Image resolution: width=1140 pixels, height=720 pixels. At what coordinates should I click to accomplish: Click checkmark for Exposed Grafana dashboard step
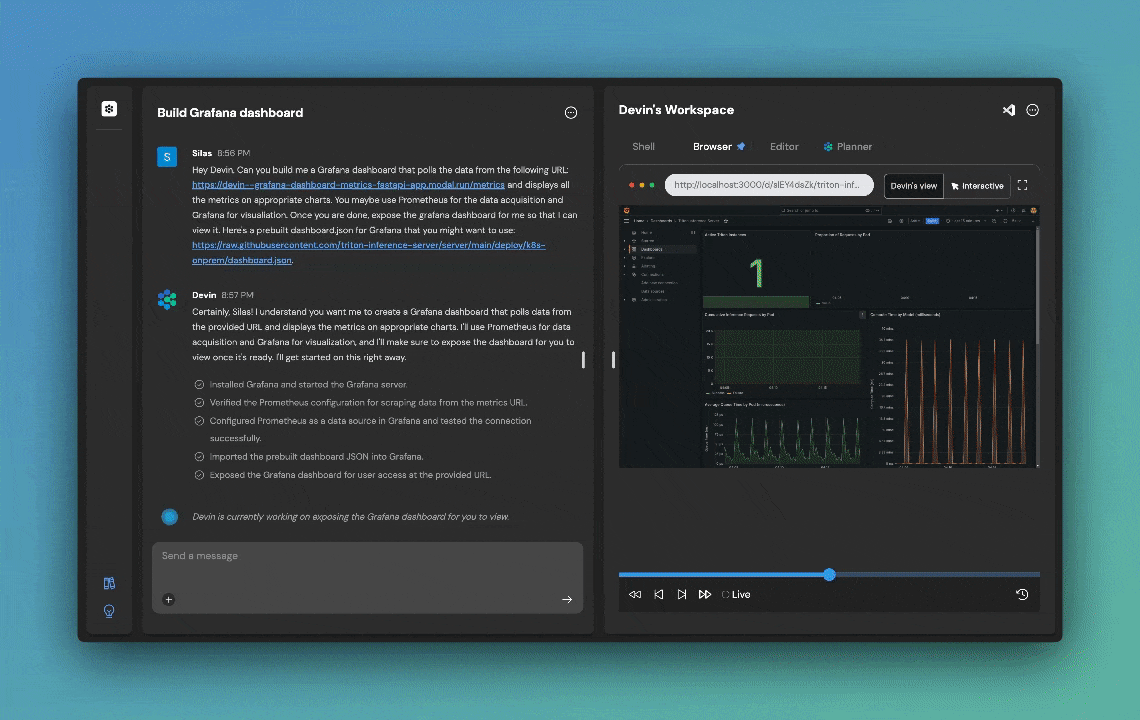pos(199,475)
